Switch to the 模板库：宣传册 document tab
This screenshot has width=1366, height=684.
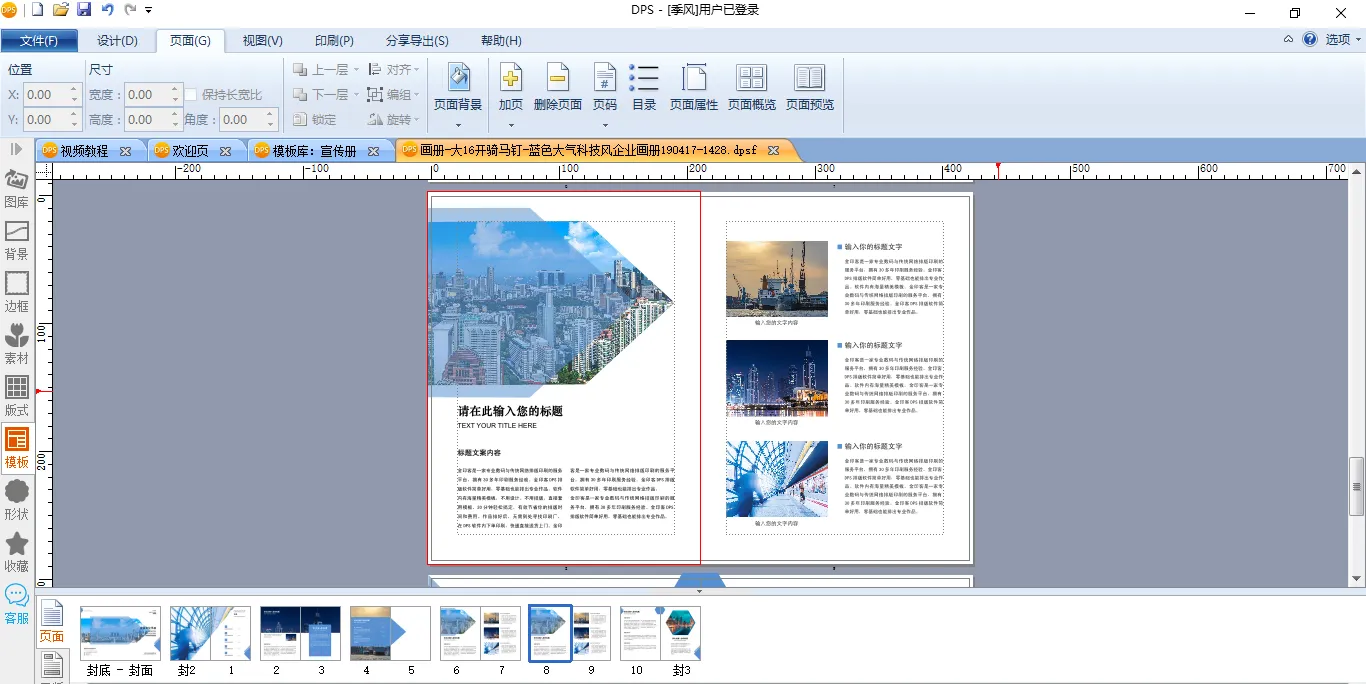[314, 151]
